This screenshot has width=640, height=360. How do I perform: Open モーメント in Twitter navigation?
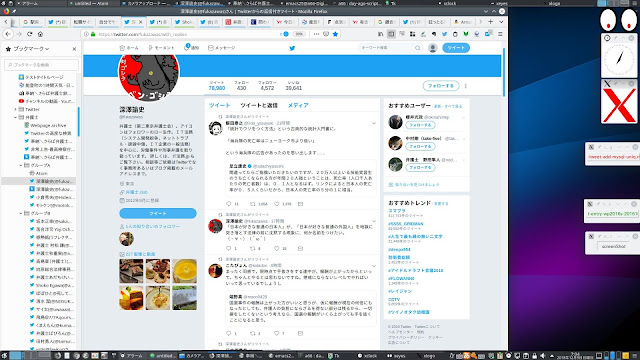pos(162,48)
